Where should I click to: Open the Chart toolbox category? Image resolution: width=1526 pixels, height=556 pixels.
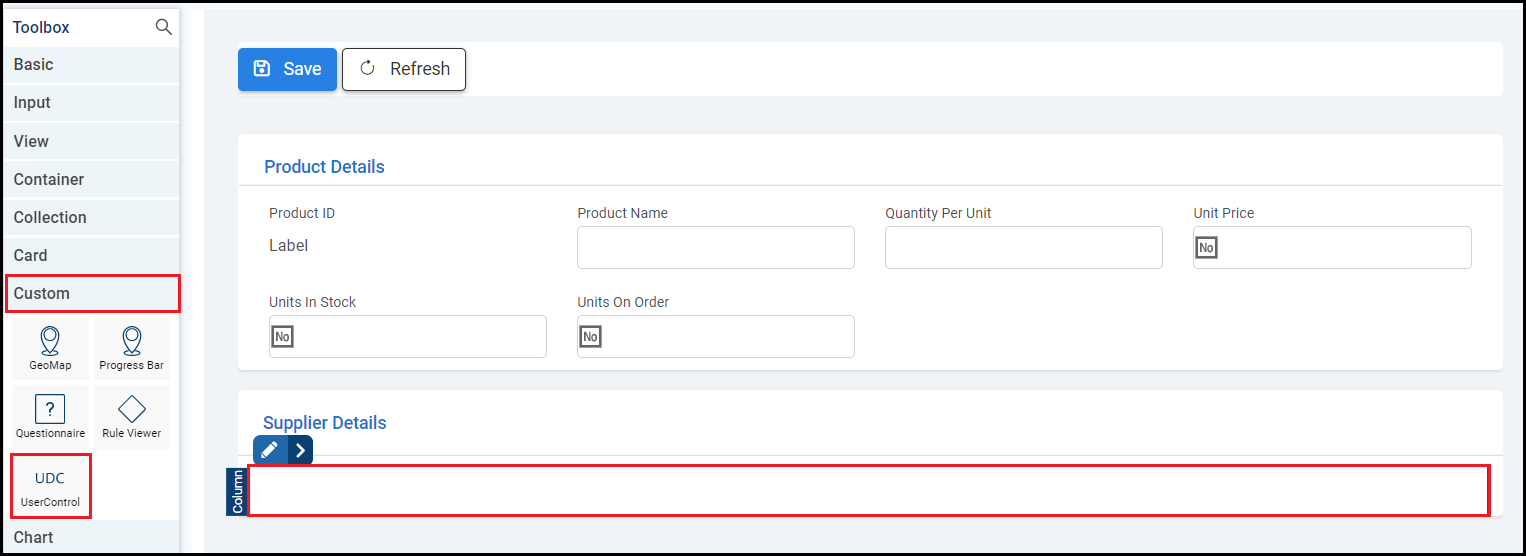point(91,538)
